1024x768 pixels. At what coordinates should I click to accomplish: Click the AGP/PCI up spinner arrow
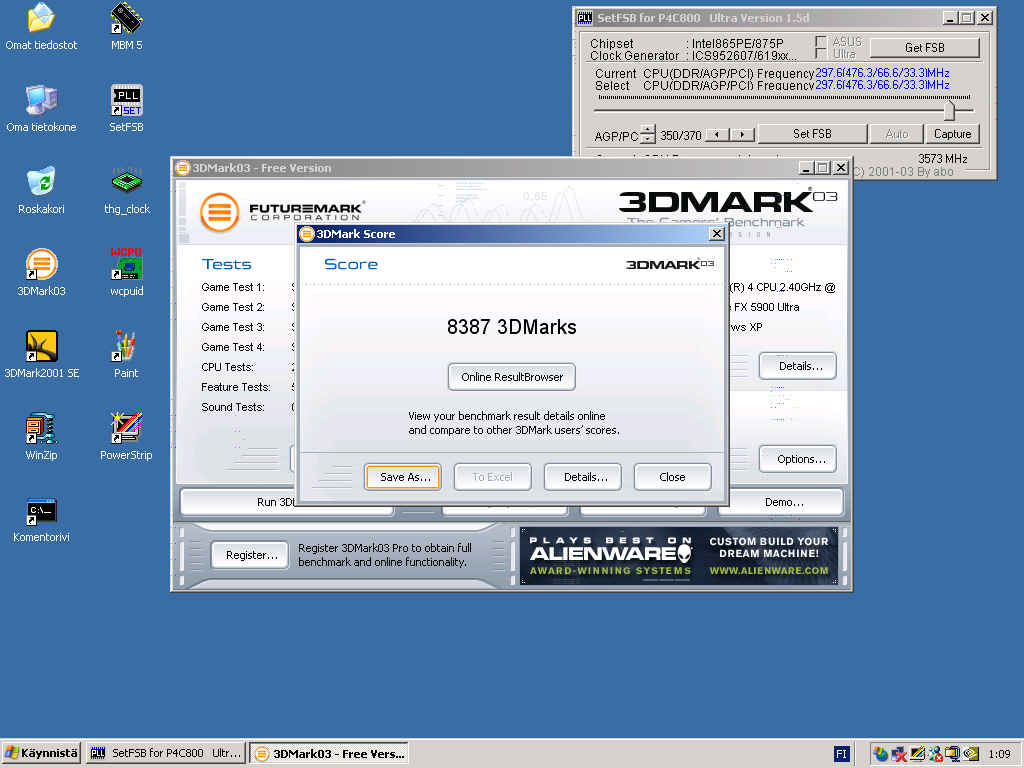[x=648, y=129]
